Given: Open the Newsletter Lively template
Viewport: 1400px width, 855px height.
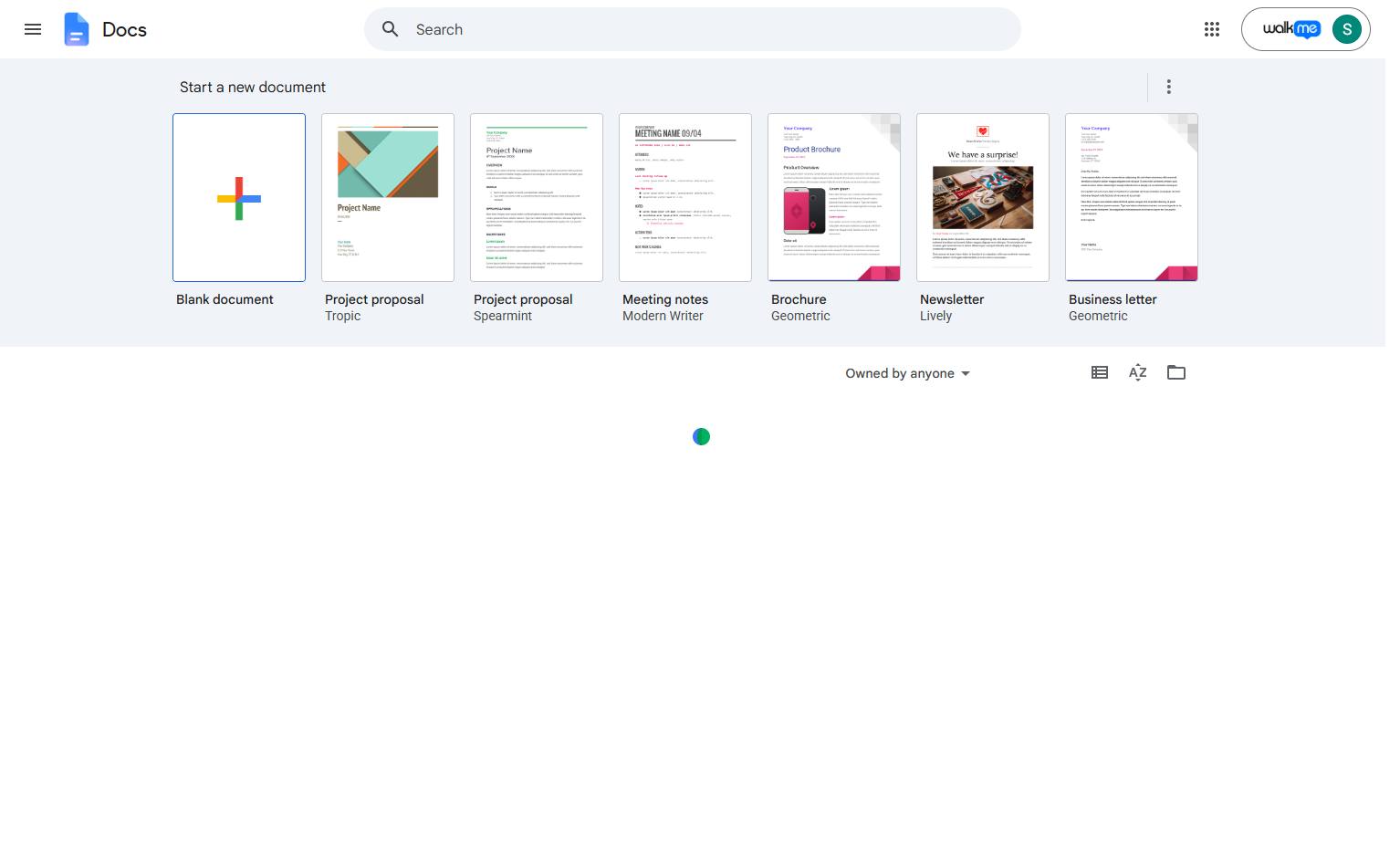Looking at the screenshot, I should 983,197.
